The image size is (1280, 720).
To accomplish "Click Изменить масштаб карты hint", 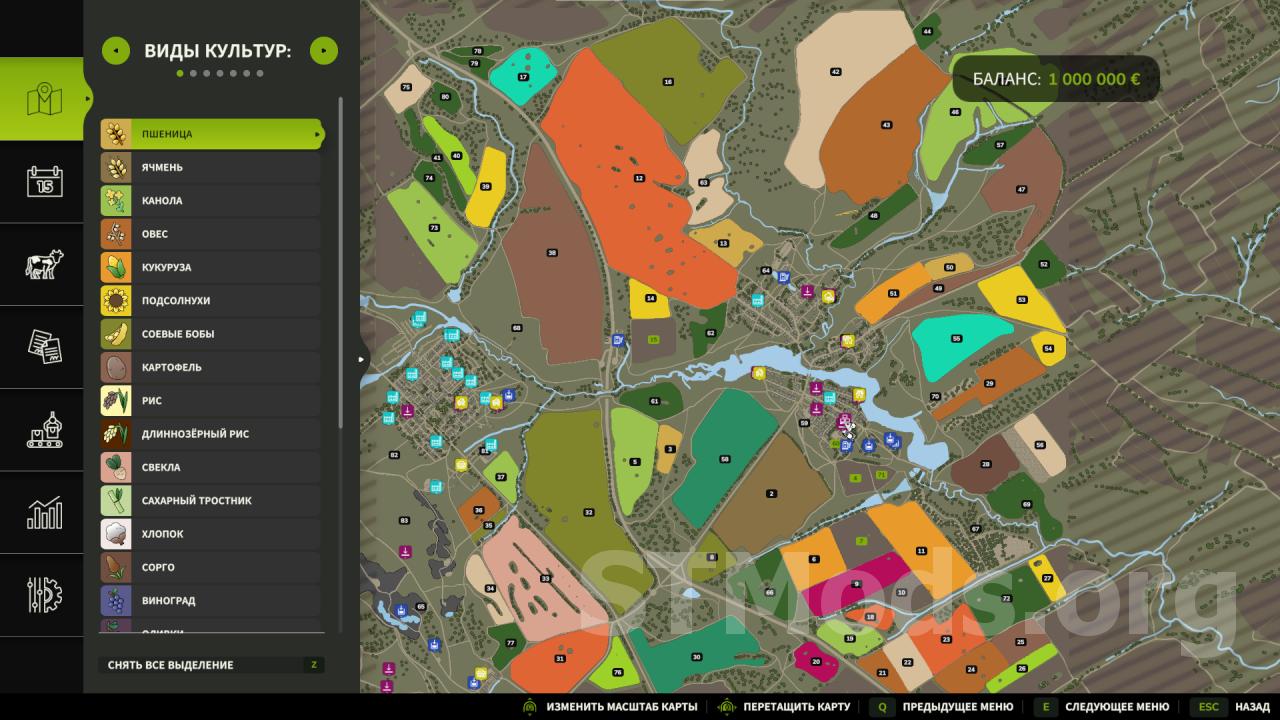I will click(610, 707).
